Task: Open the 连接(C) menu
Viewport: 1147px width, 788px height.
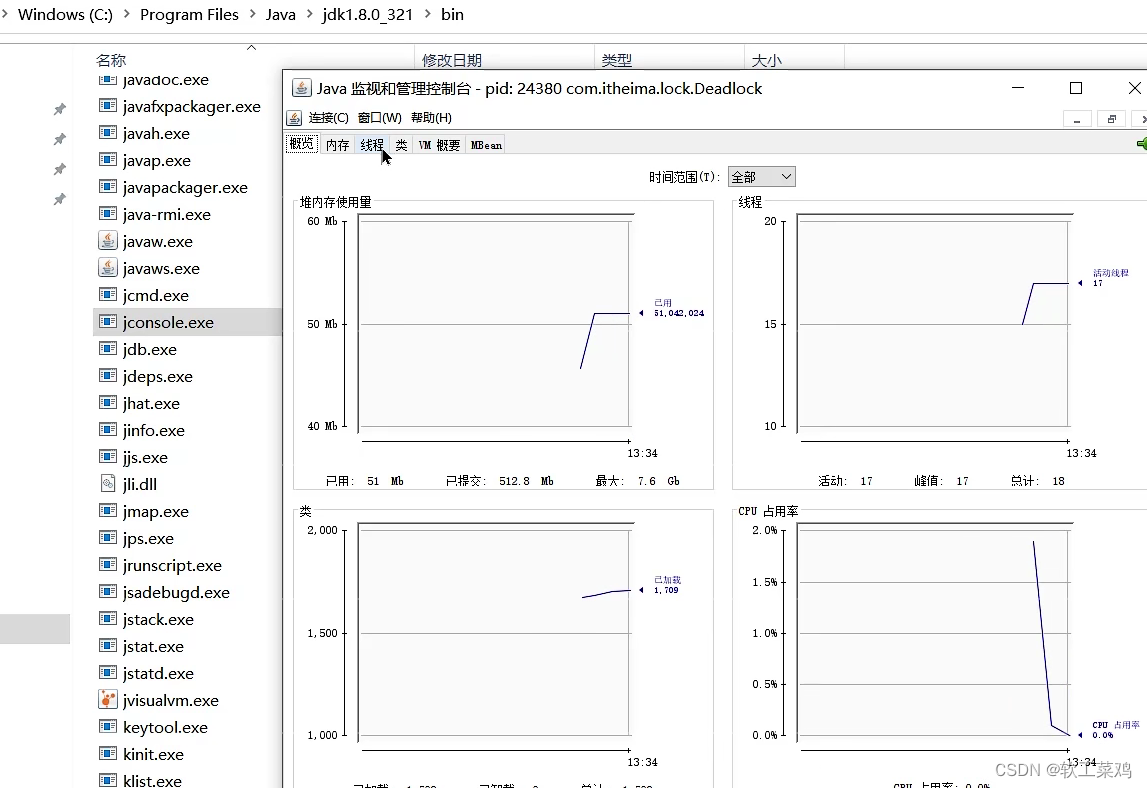Action: [x=328, y=118]
